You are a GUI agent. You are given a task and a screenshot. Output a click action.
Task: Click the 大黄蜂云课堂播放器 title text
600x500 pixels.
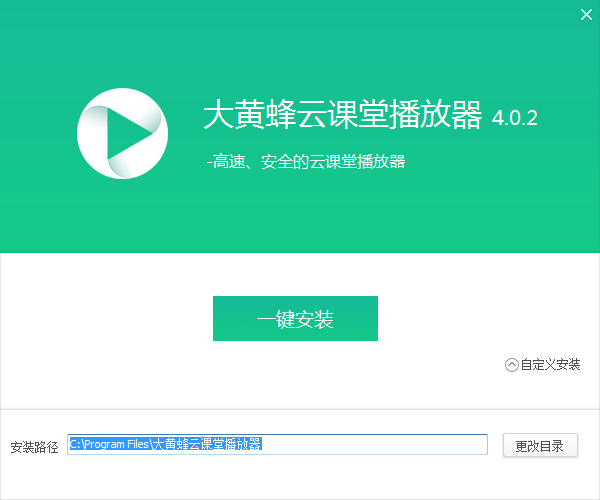(x=342, y=114)
